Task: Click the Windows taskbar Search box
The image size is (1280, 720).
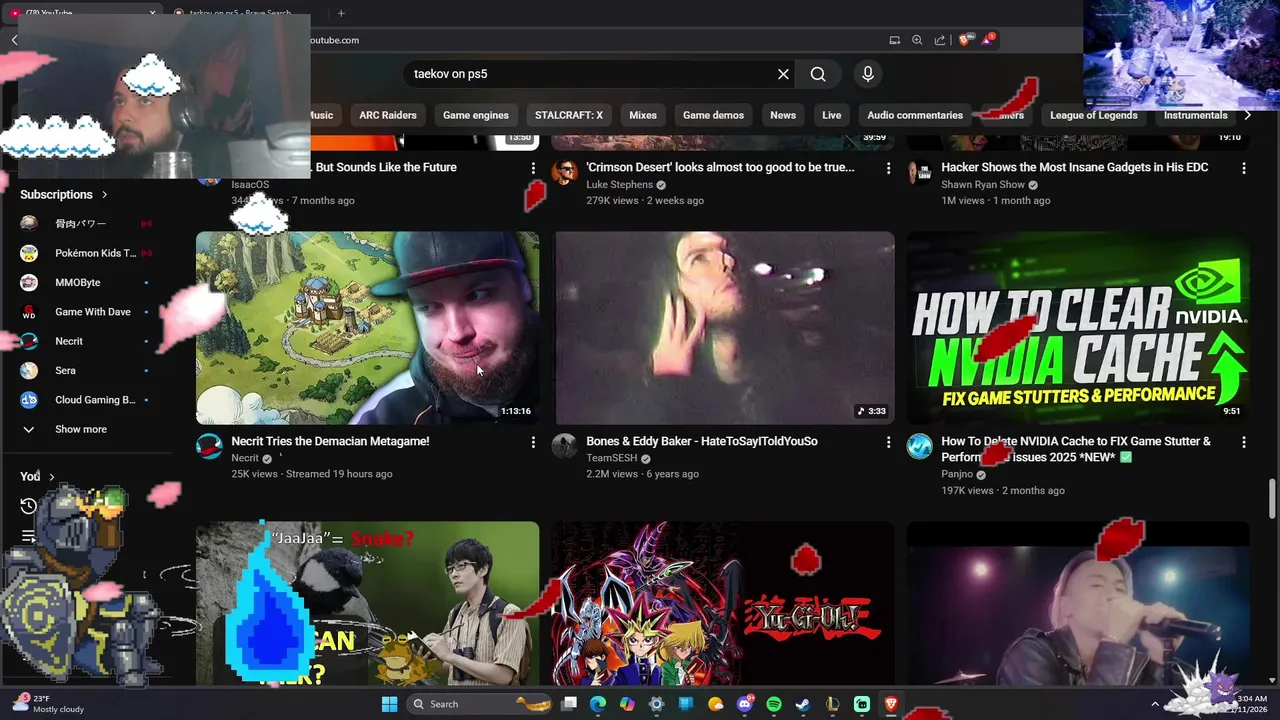Action: 480,704
